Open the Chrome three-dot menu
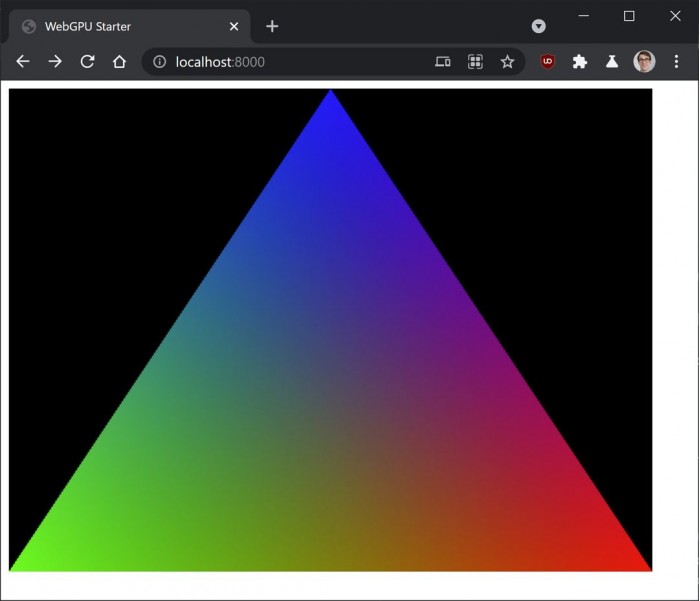This screenshot has width=700, height=601. tap(676, 62)
